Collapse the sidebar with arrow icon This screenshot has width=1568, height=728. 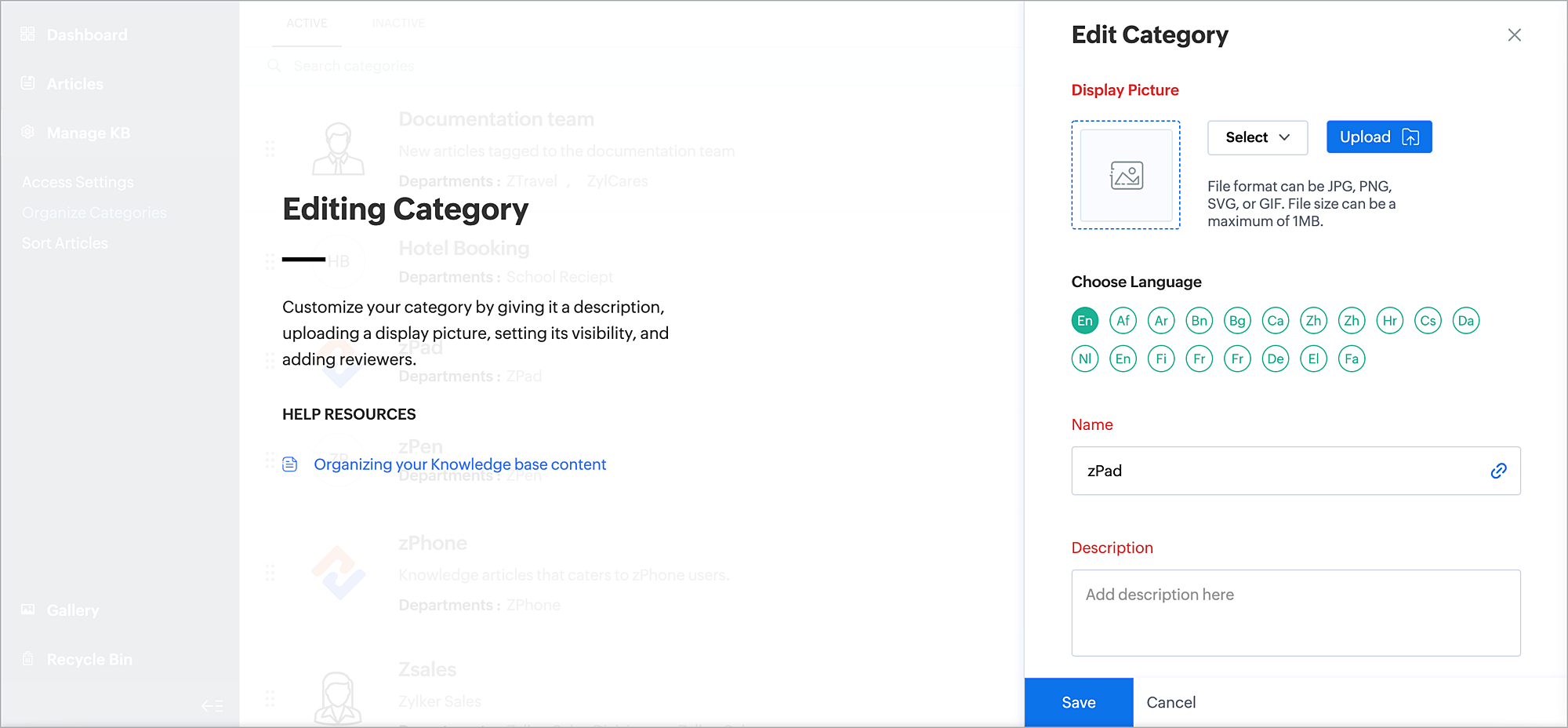212,705
